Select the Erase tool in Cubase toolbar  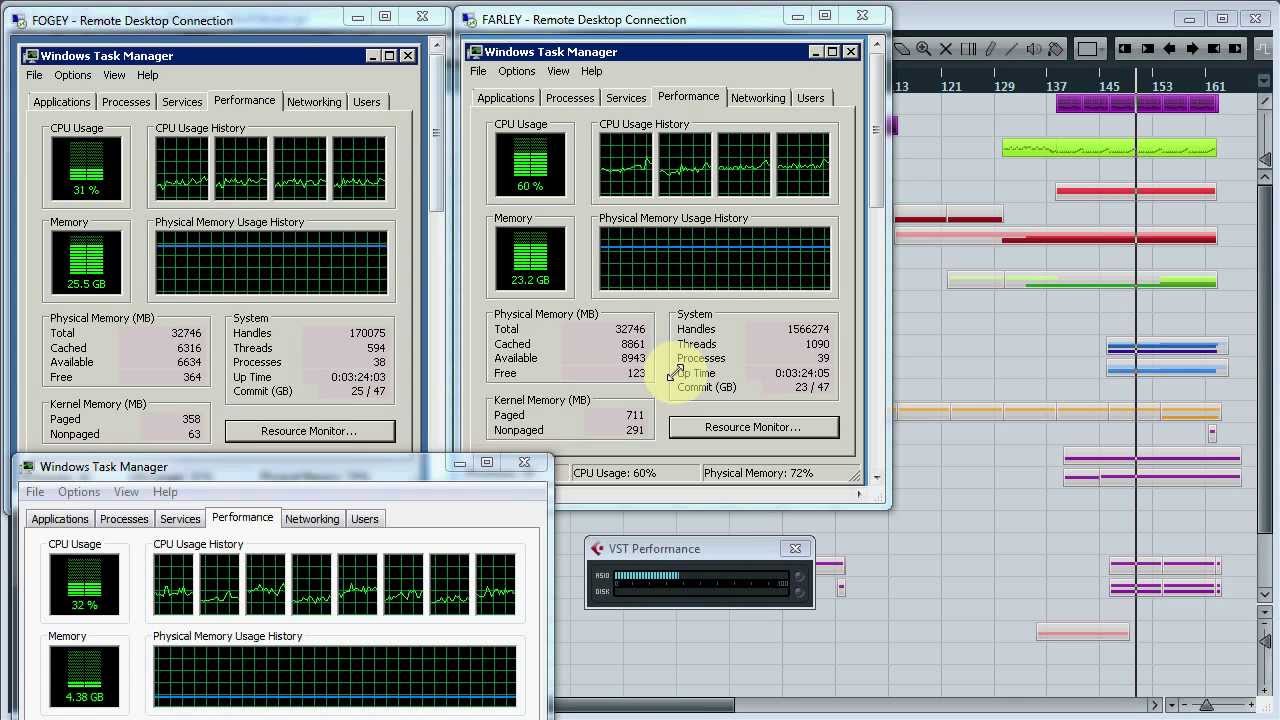tap(902, 49)
